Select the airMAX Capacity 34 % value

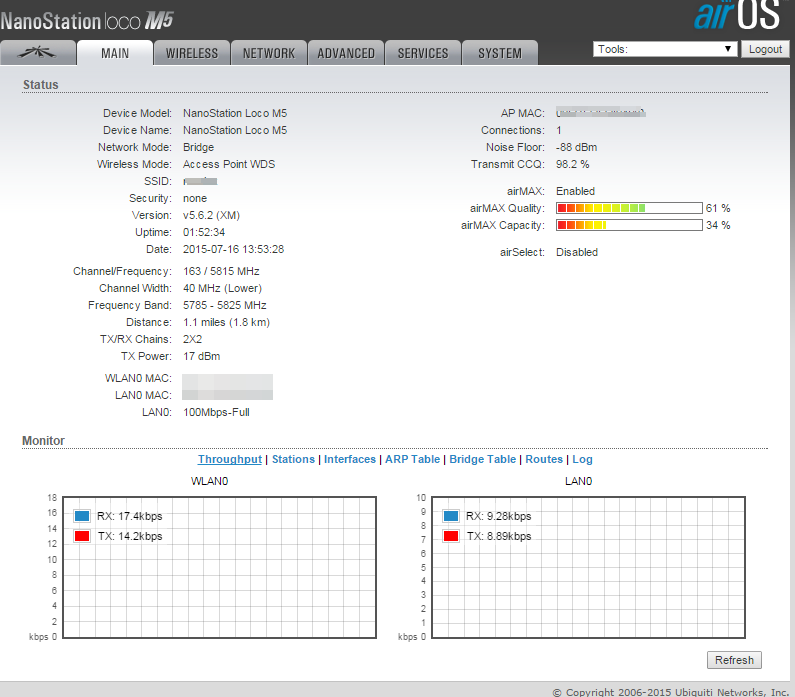point(718,225)
